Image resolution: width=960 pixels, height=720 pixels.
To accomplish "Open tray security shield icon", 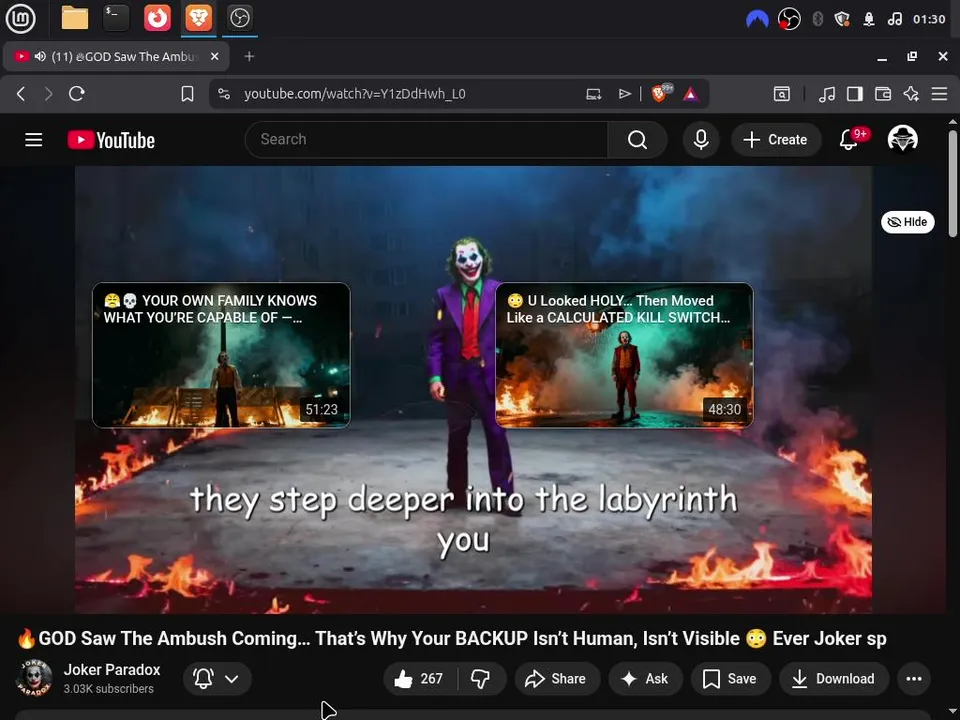I will pyautogui.click(x=842, y=19).
